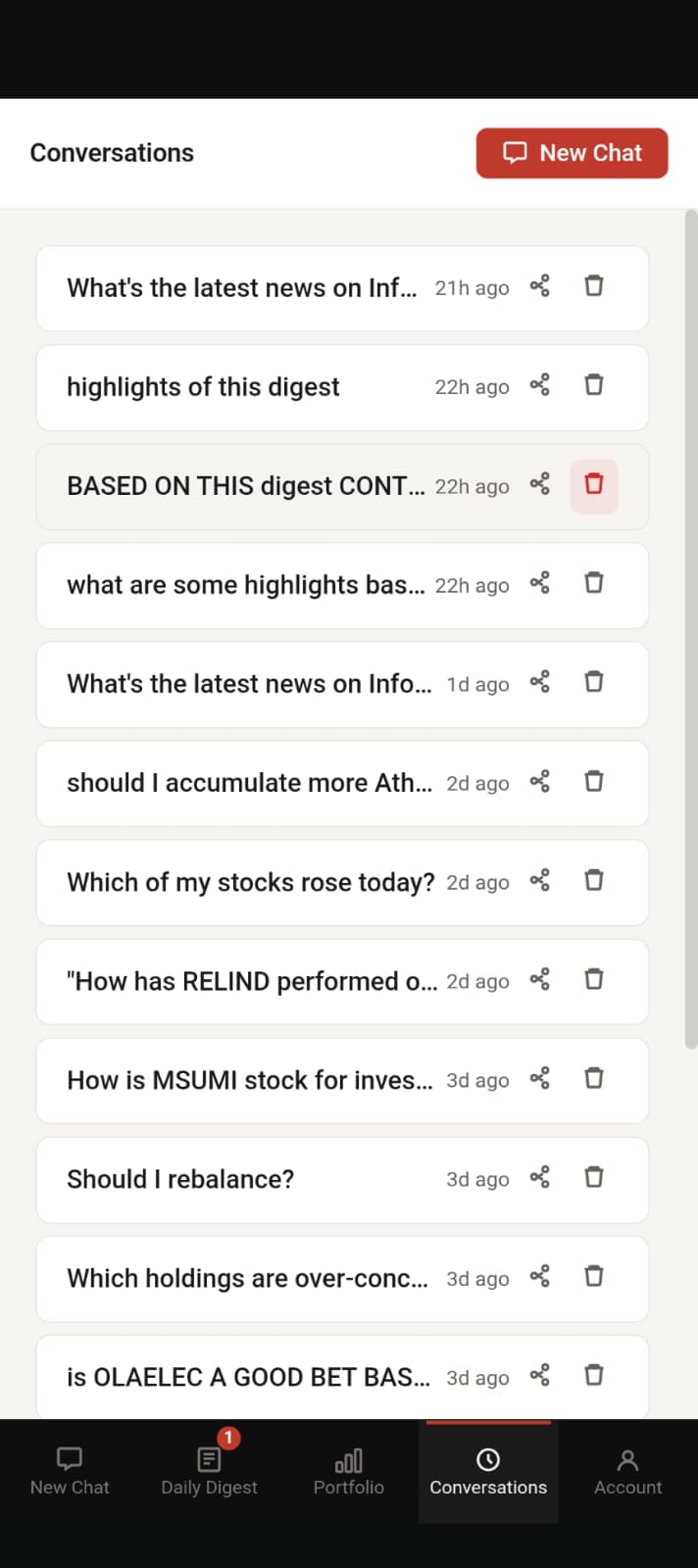Start a chat with the red New Chat button
The width and height of the screenshot is (698, 1568).
pyautogui.click(x=572, y=153)
